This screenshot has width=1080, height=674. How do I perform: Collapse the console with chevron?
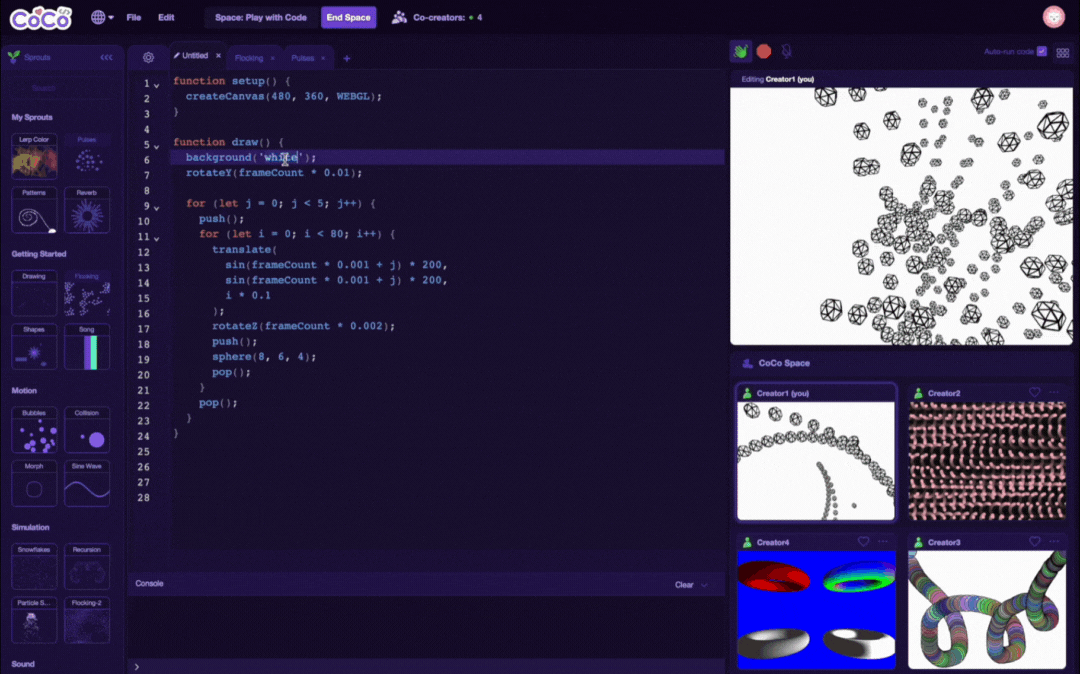pos(705,585)
